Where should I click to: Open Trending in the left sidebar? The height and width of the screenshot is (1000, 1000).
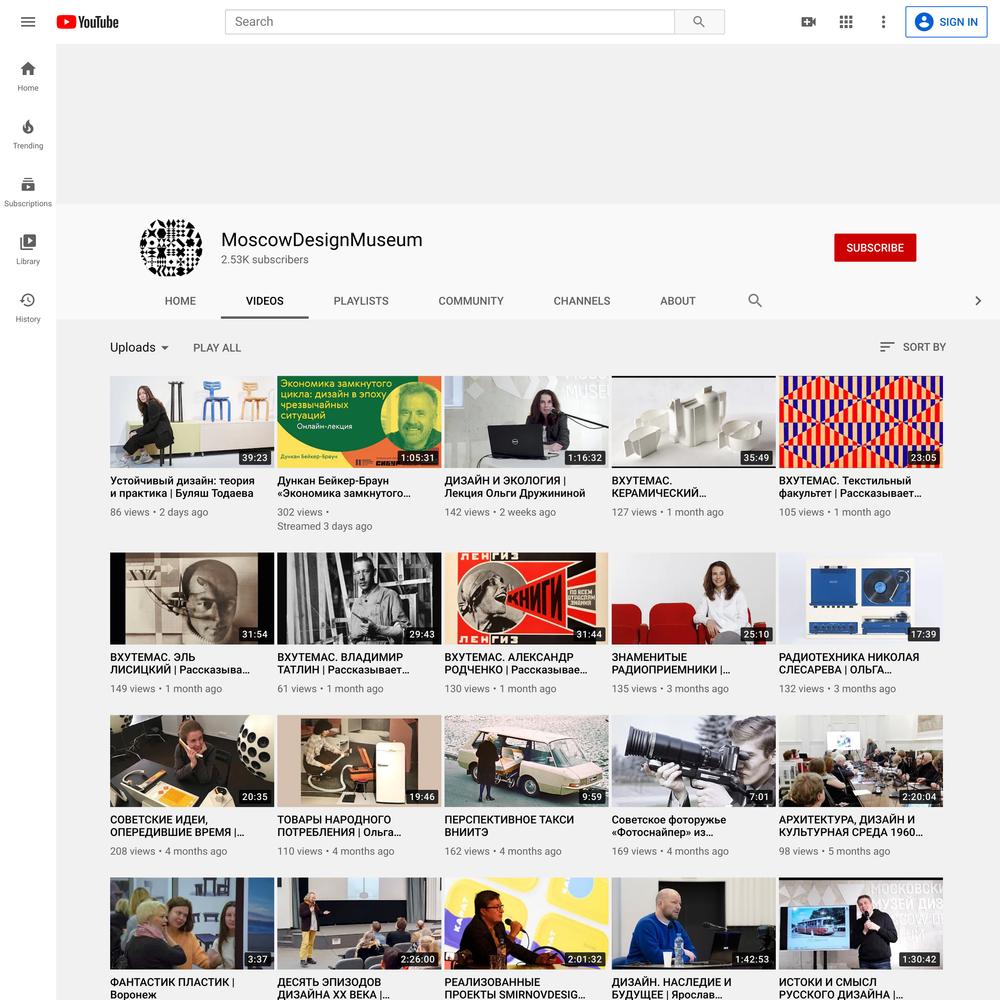[28, 135]
